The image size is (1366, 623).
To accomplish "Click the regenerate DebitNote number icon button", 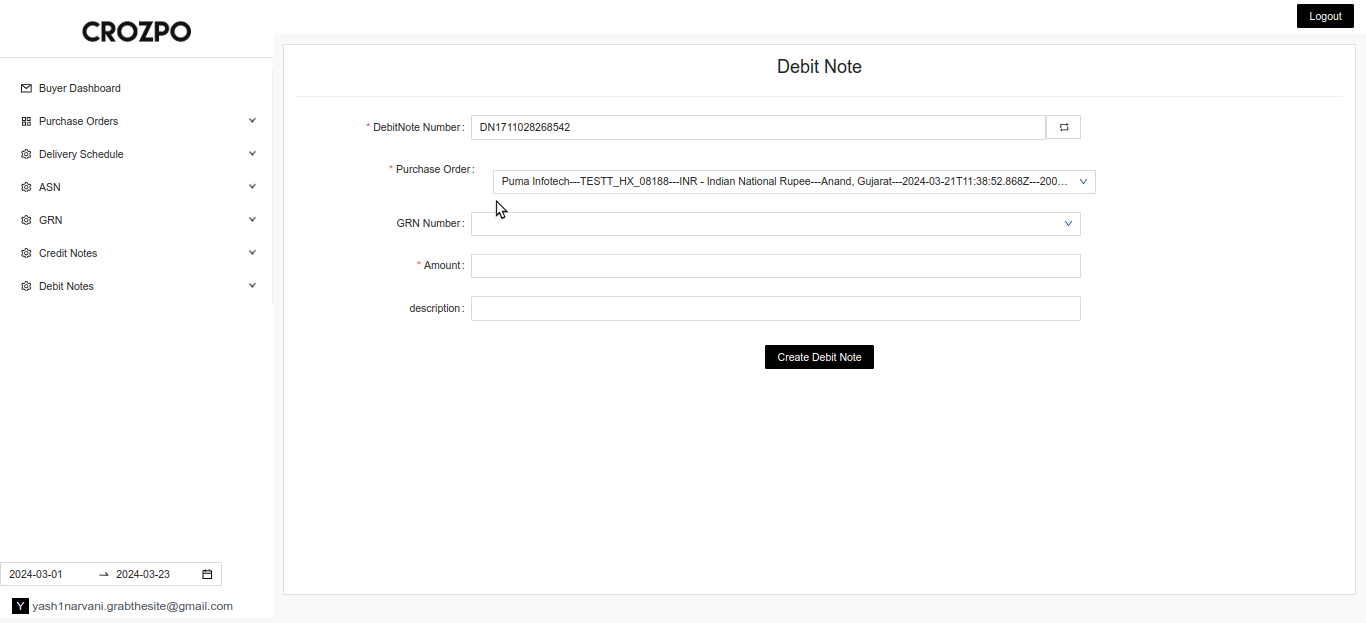I will (1063, 127).
